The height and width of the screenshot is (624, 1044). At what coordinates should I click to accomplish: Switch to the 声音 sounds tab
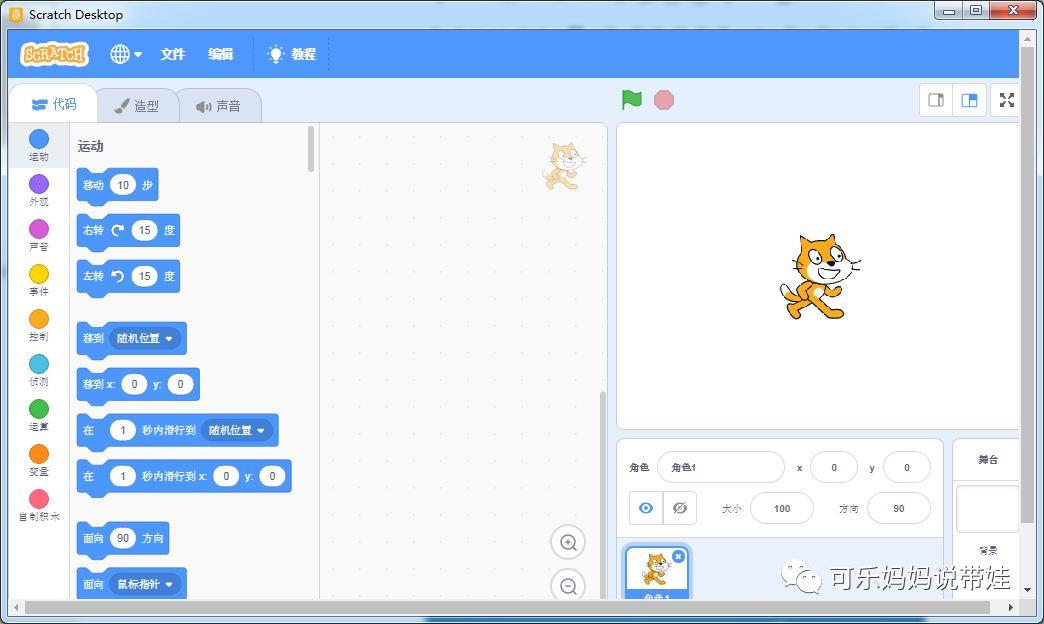219,106
